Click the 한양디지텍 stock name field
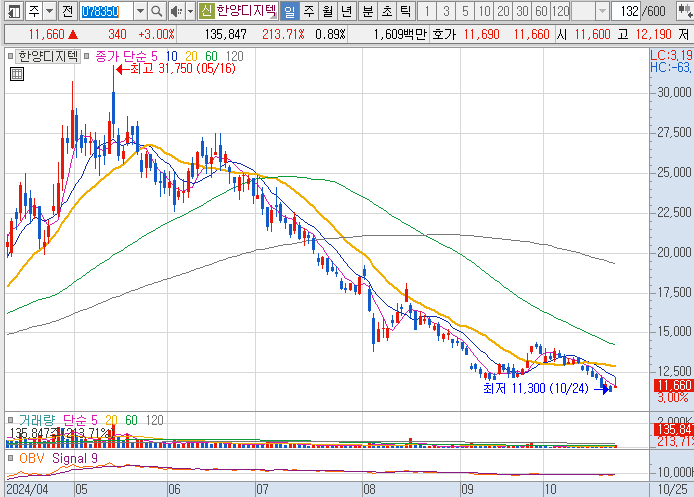This screenshot has width=694, height=497. (246, 11)
